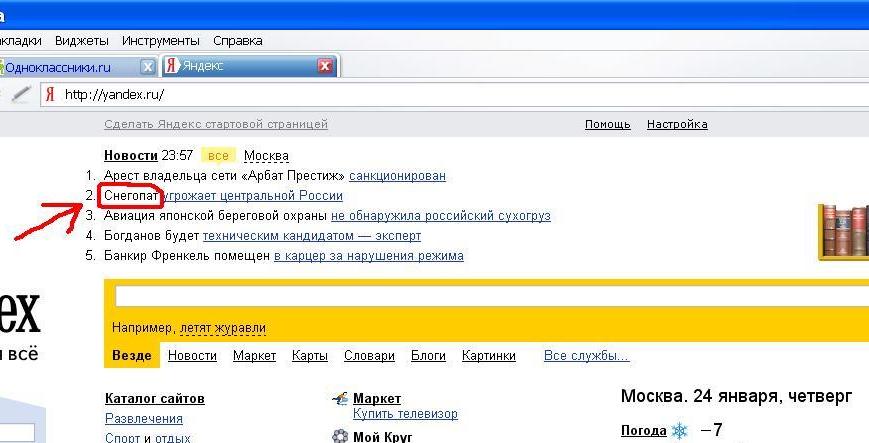
Task: Click the bookshelf image on the right
Action: click(842, 231)
